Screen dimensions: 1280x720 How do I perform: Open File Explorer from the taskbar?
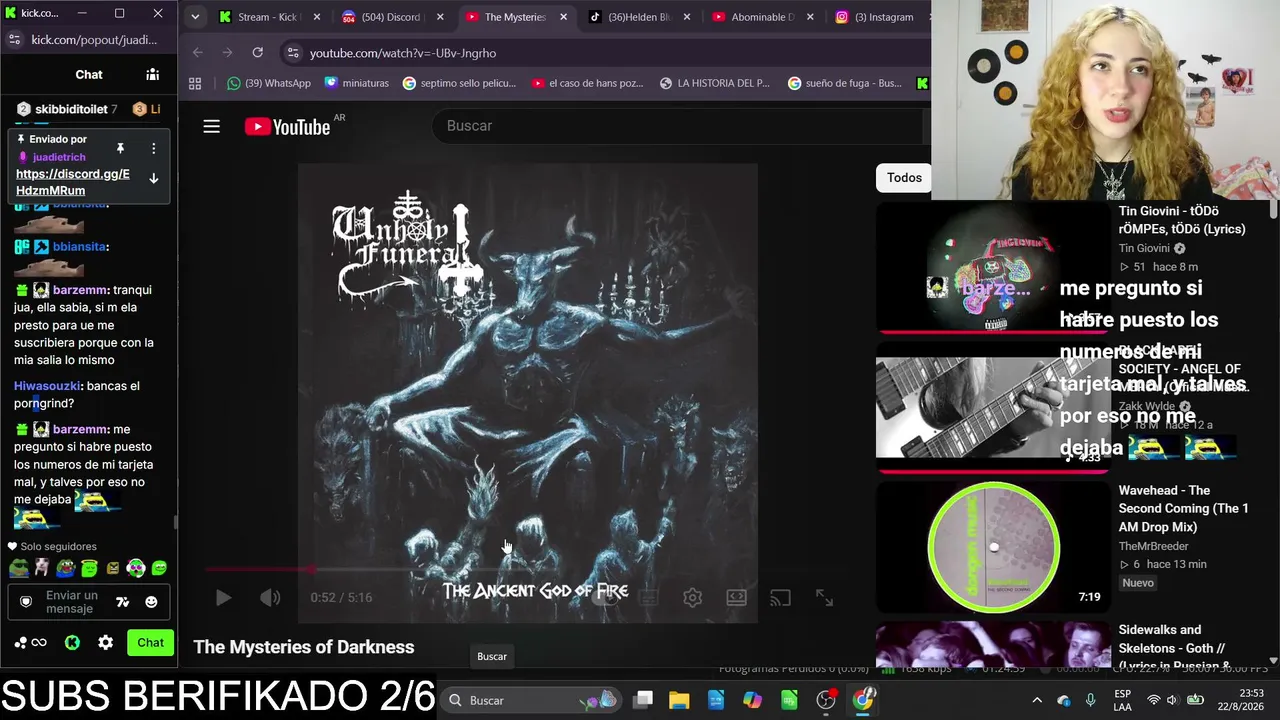coord(679,700)
